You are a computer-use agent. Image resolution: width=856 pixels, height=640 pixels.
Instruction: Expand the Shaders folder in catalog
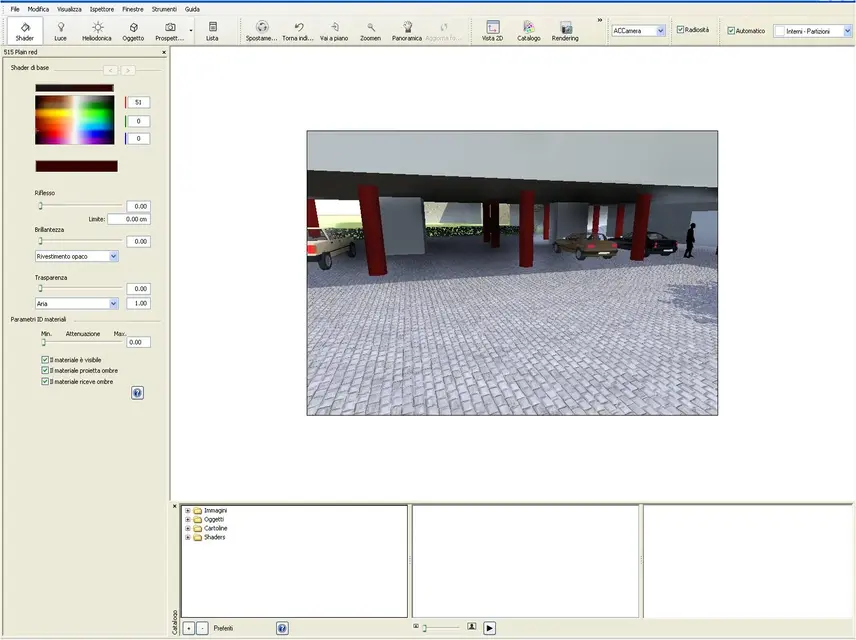click(188, 537)
